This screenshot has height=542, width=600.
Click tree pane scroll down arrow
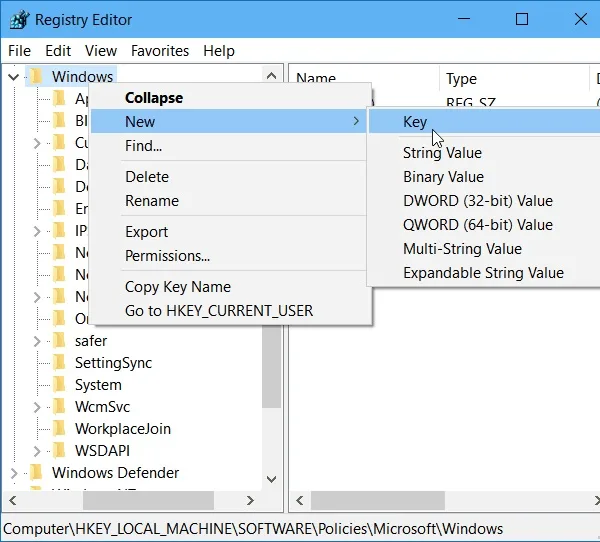(271, 479)
